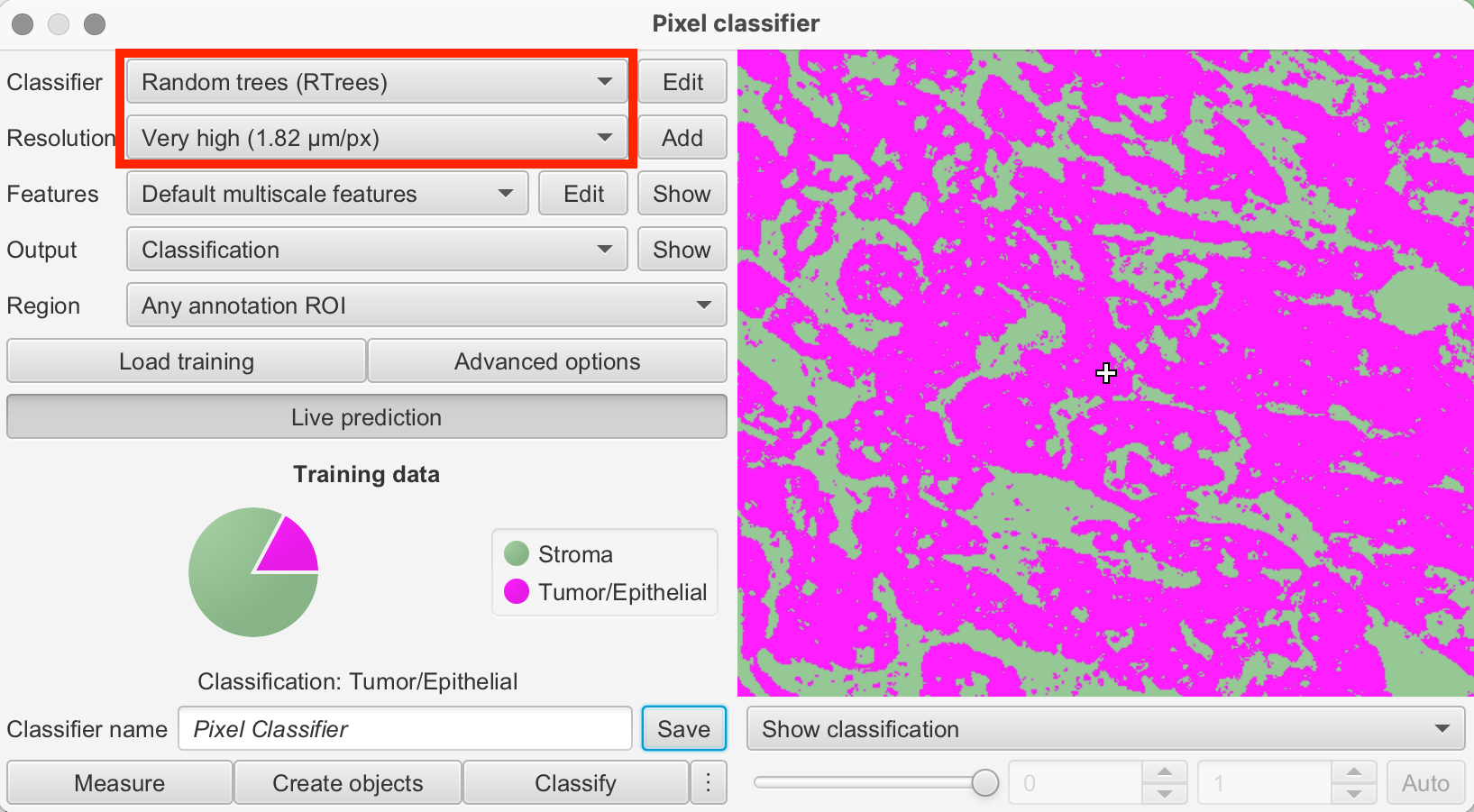This screenshot has width=1474, height=812.
Task: Open the Classifier dropdown showing Random trees
Action: pos(377,82)
